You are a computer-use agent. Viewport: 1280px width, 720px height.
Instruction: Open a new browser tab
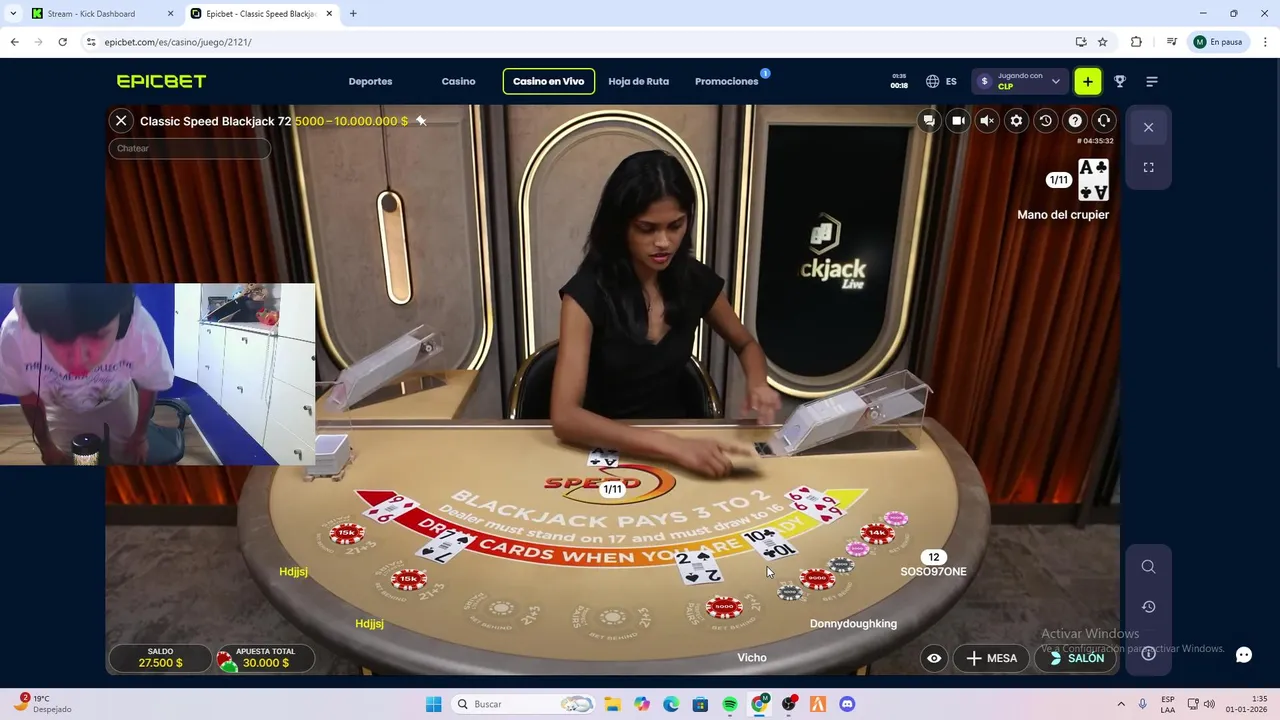pos(353,14)
